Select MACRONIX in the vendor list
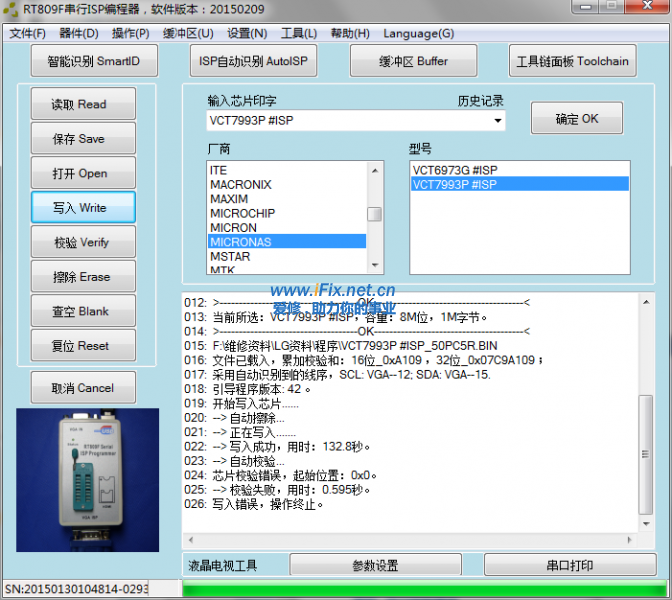Image resolution: width=672 pixels, height=600 pixels. (x=287, y=184)
